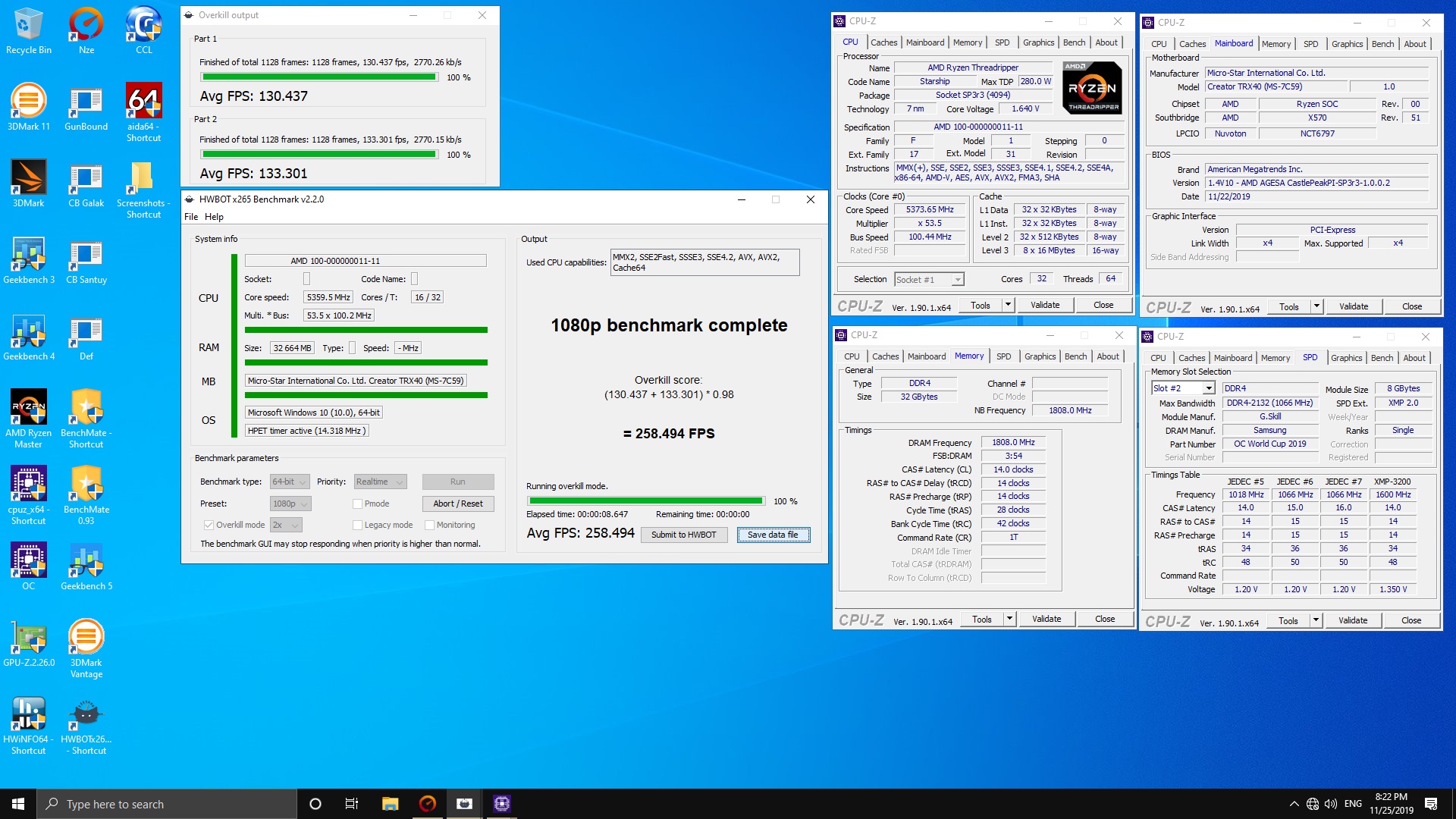This screenshot has height=819, width=1456.
Task: Expand the Benchmark type 64-bit dropdown
Action: [x=290, y=482]
